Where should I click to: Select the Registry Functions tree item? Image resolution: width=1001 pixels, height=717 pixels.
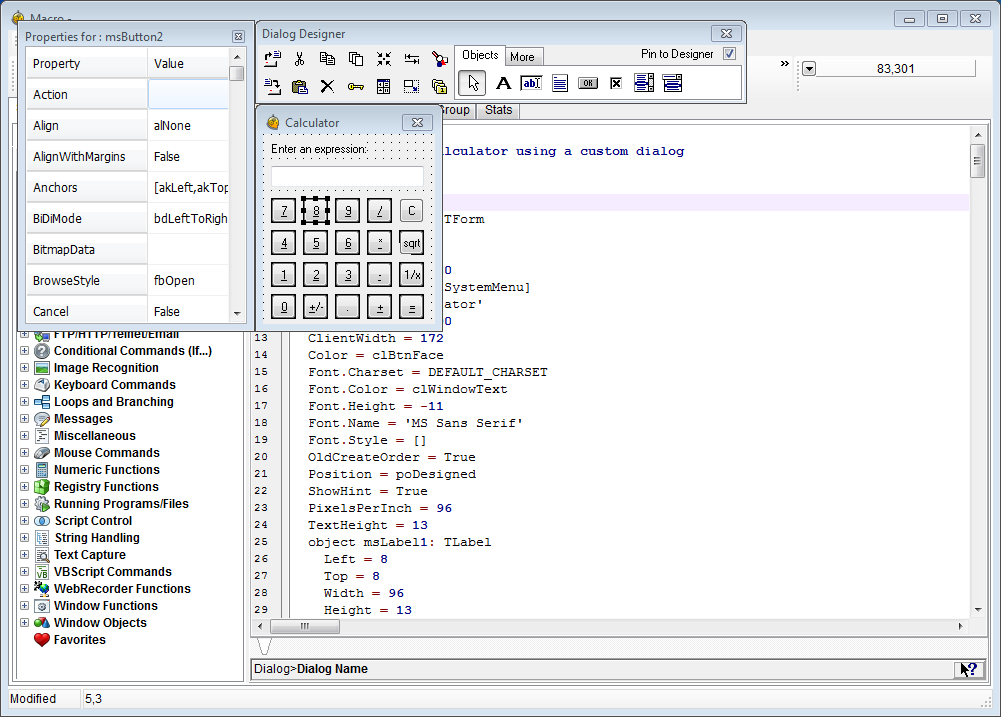coord(107,487)
